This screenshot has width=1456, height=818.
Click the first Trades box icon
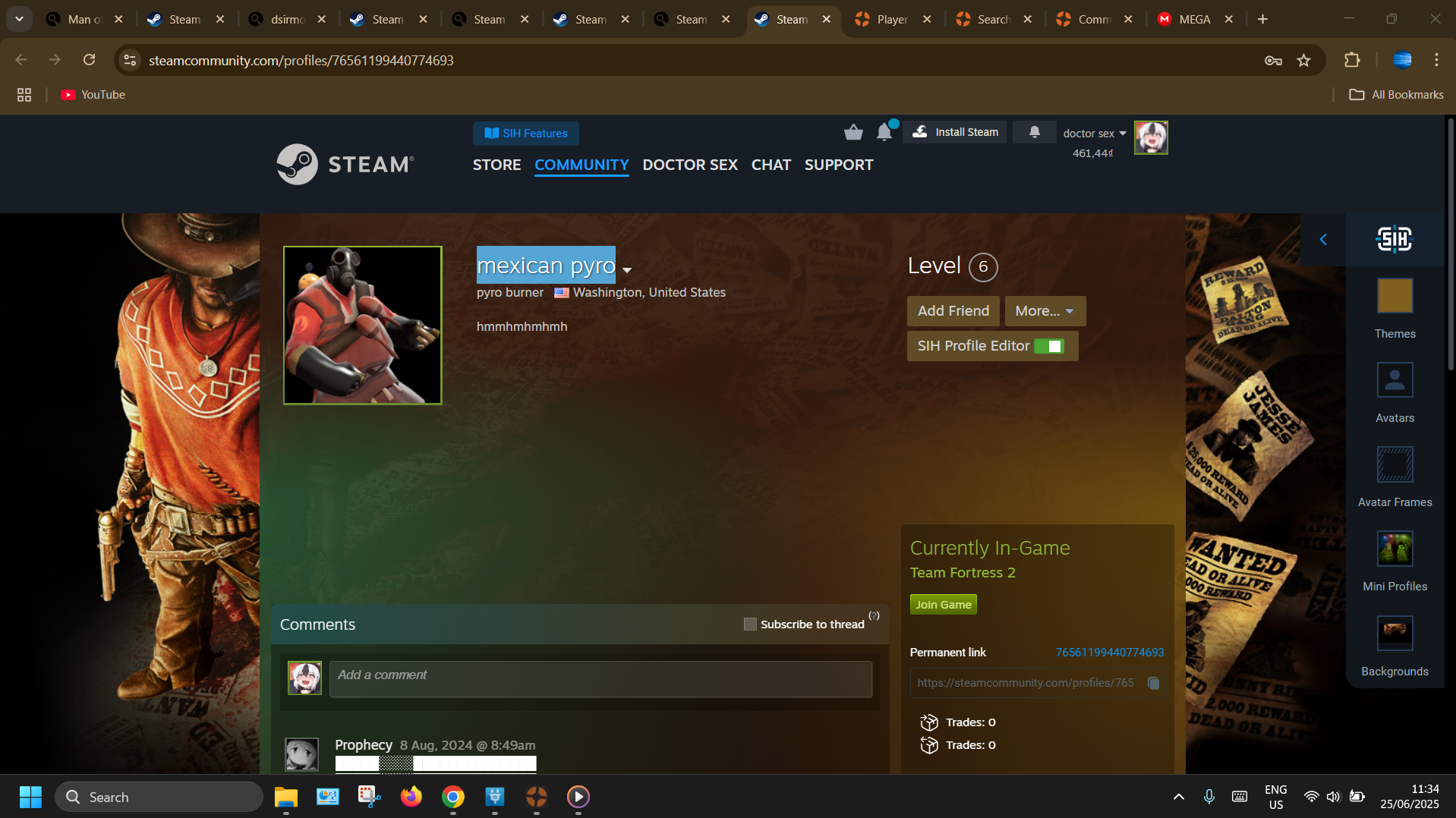pos(929,722)
